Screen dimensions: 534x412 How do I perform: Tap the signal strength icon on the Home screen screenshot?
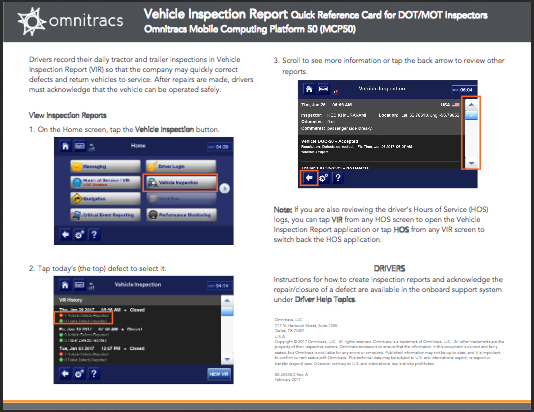pyautogui.click(x=92, y=147)
